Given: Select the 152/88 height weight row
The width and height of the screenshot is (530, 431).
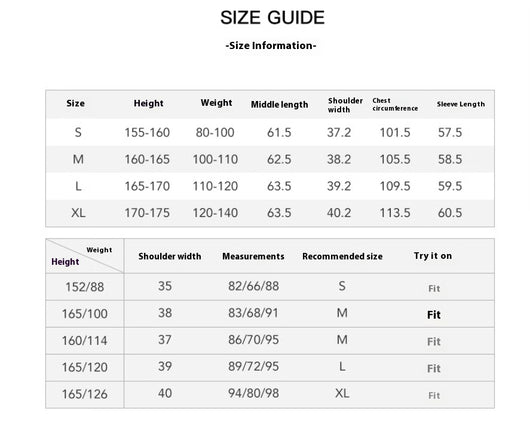Looking at the screenshot, I should pyautogui.click(x=270, y=287).
